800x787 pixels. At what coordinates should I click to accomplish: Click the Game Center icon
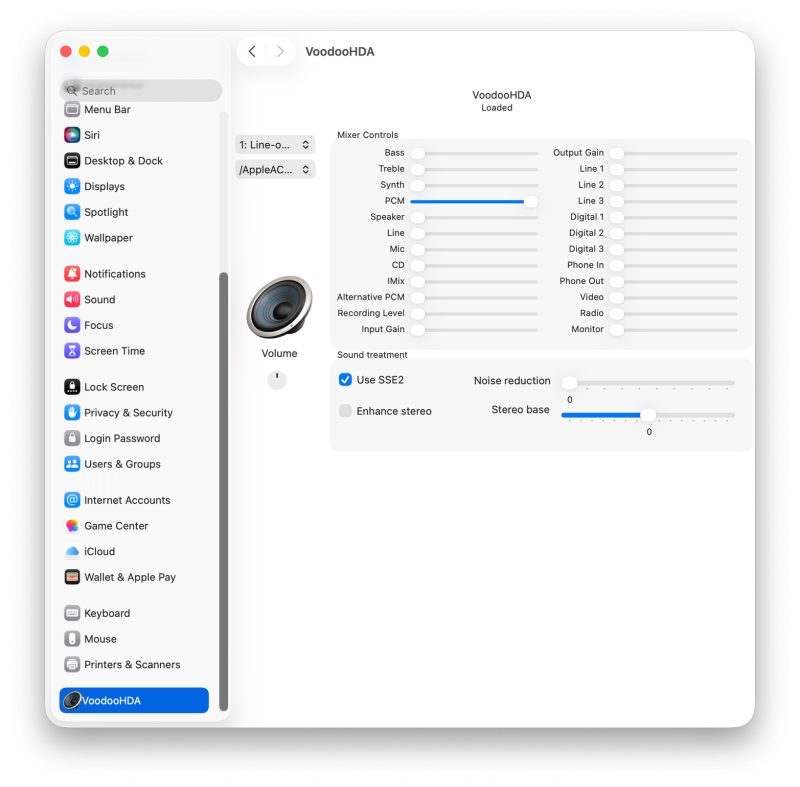(72, 526)
